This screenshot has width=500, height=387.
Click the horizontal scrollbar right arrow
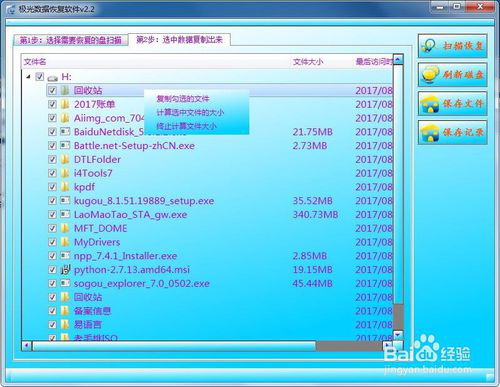[x=387, y=346]
